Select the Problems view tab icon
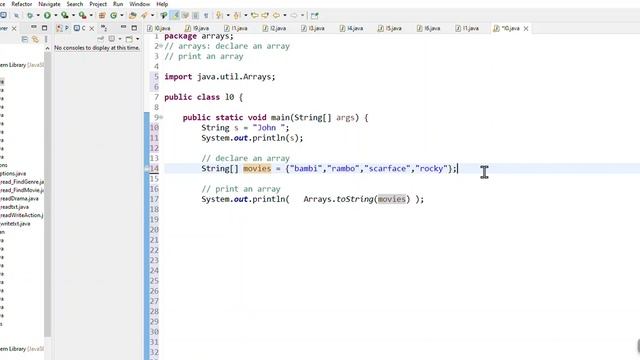This screenshot has height=360, width=640. pos(60,28)
